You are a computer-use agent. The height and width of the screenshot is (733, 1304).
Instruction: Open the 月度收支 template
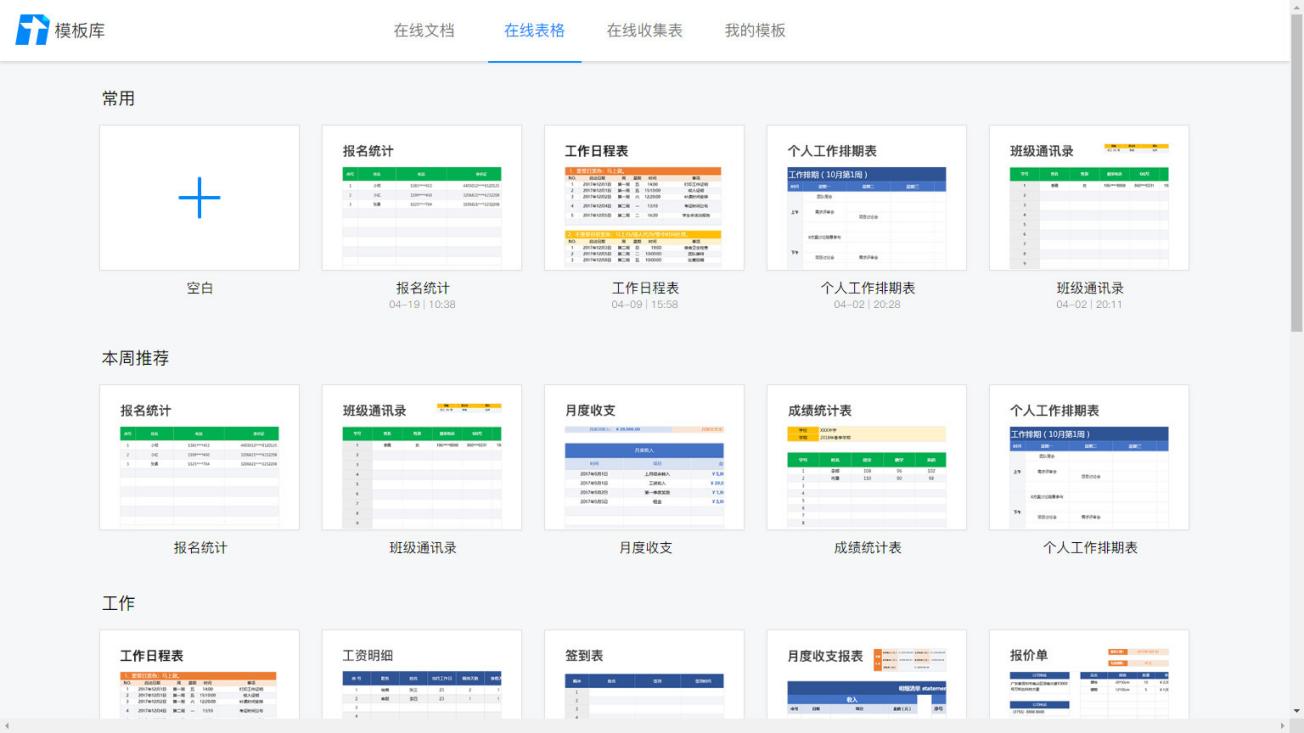click(x=643, y=459)
